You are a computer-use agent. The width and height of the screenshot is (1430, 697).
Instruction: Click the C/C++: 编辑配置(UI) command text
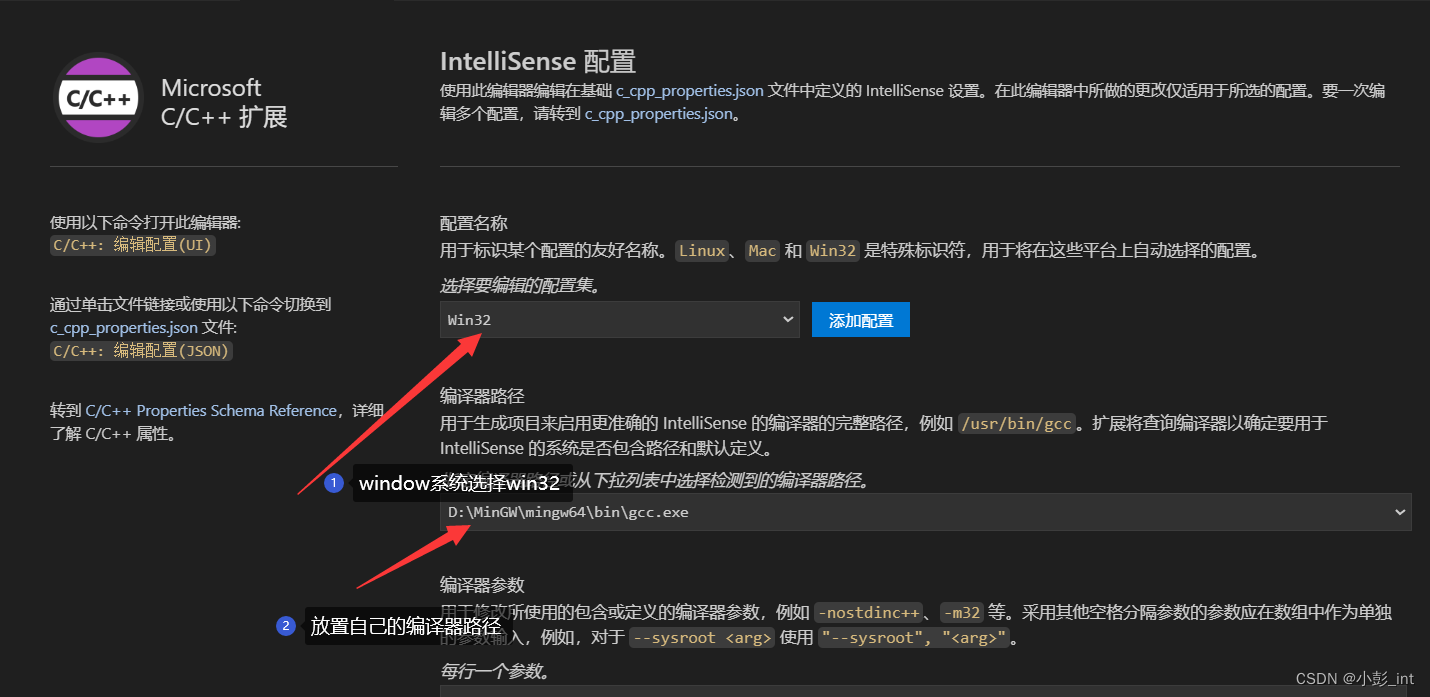(132, 245)
